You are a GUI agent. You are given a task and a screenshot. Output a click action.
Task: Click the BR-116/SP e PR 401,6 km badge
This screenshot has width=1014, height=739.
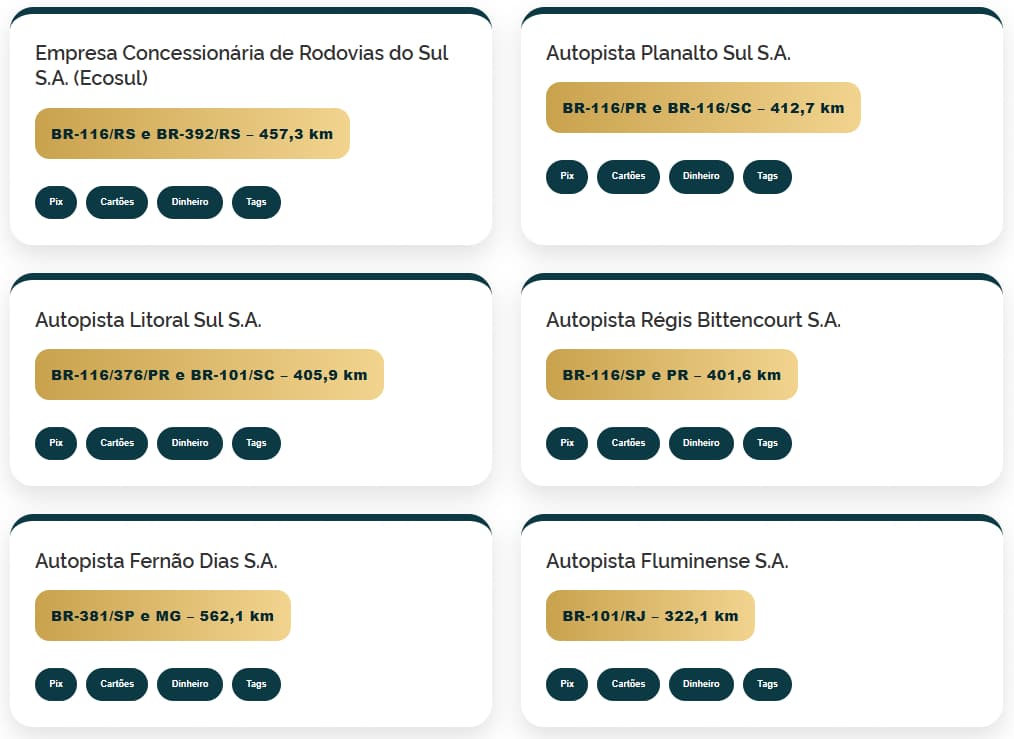click(x=671, y=375)
